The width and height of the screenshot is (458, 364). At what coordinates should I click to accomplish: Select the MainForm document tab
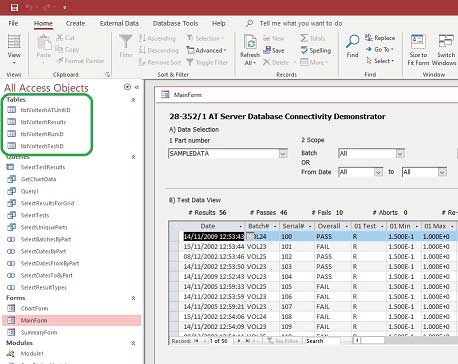[182, 95]
